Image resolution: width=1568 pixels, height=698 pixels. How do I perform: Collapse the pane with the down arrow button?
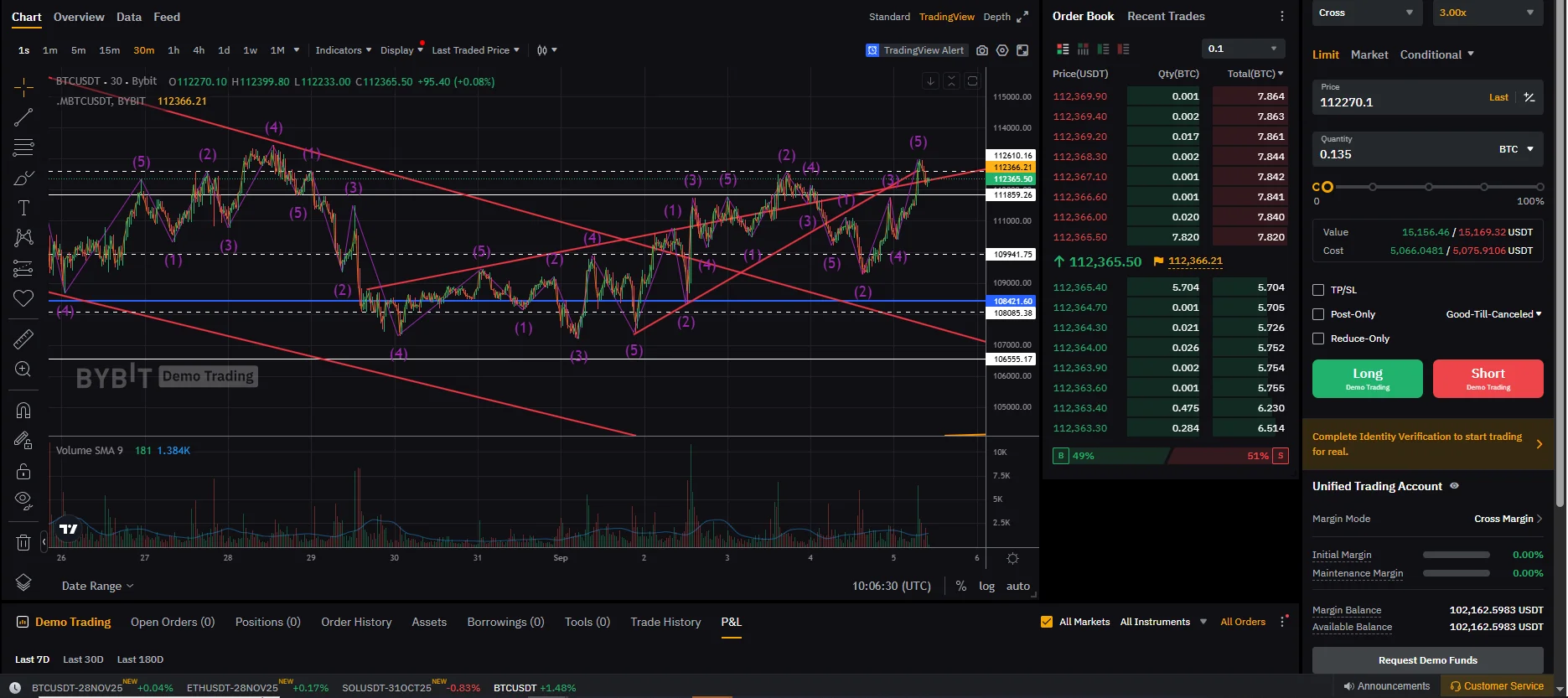point(930,81)
